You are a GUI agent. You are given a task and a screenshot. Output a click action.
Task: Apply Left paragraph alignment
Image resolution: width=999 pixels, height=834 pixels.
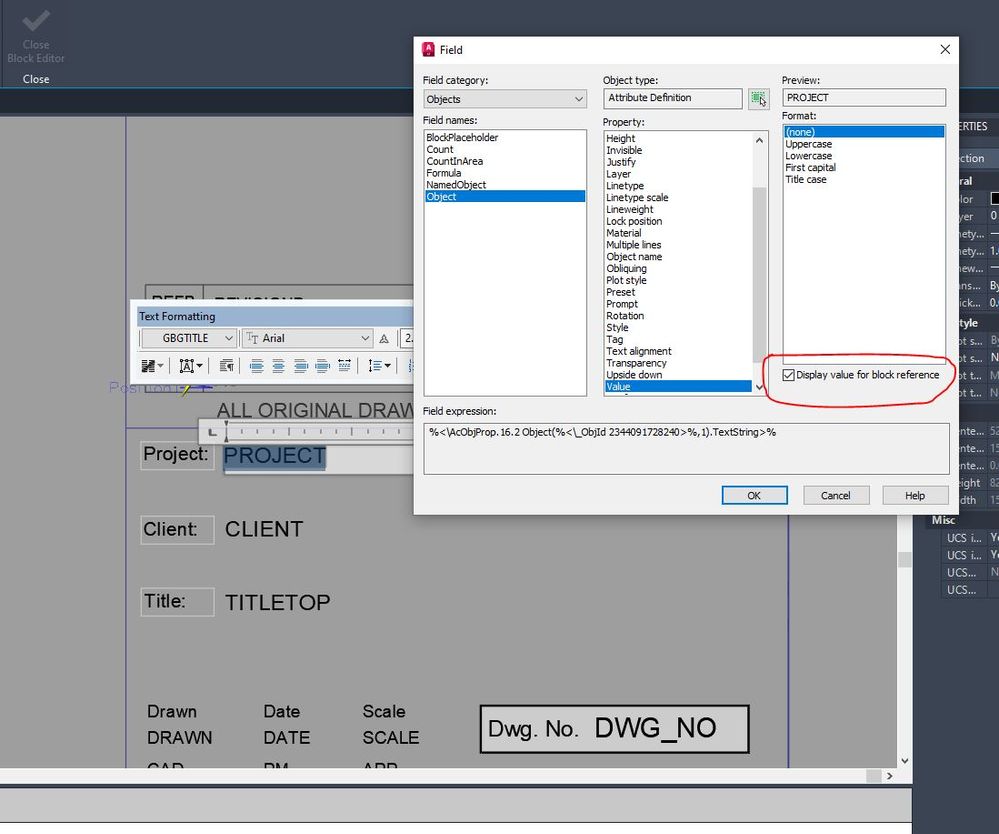257,366
